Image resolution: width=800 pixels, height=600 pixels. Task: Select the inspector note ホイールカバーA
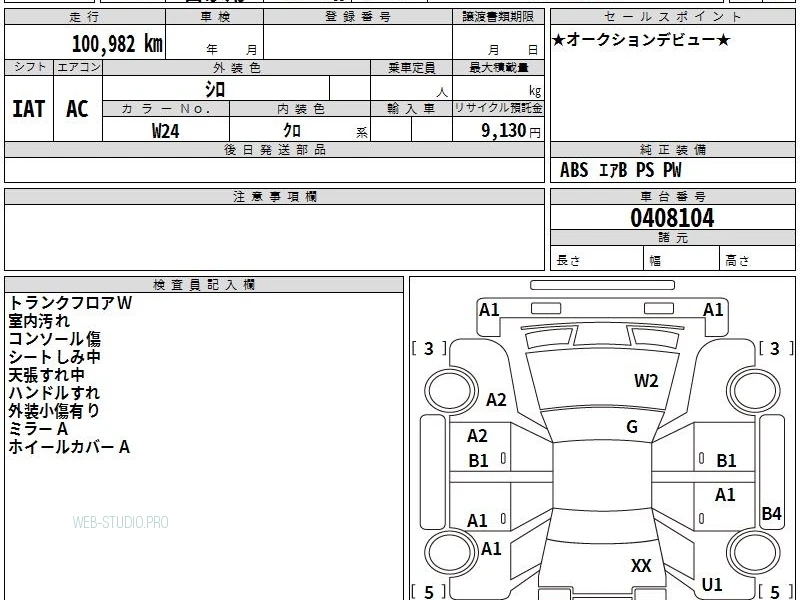[x=69, y=447]
